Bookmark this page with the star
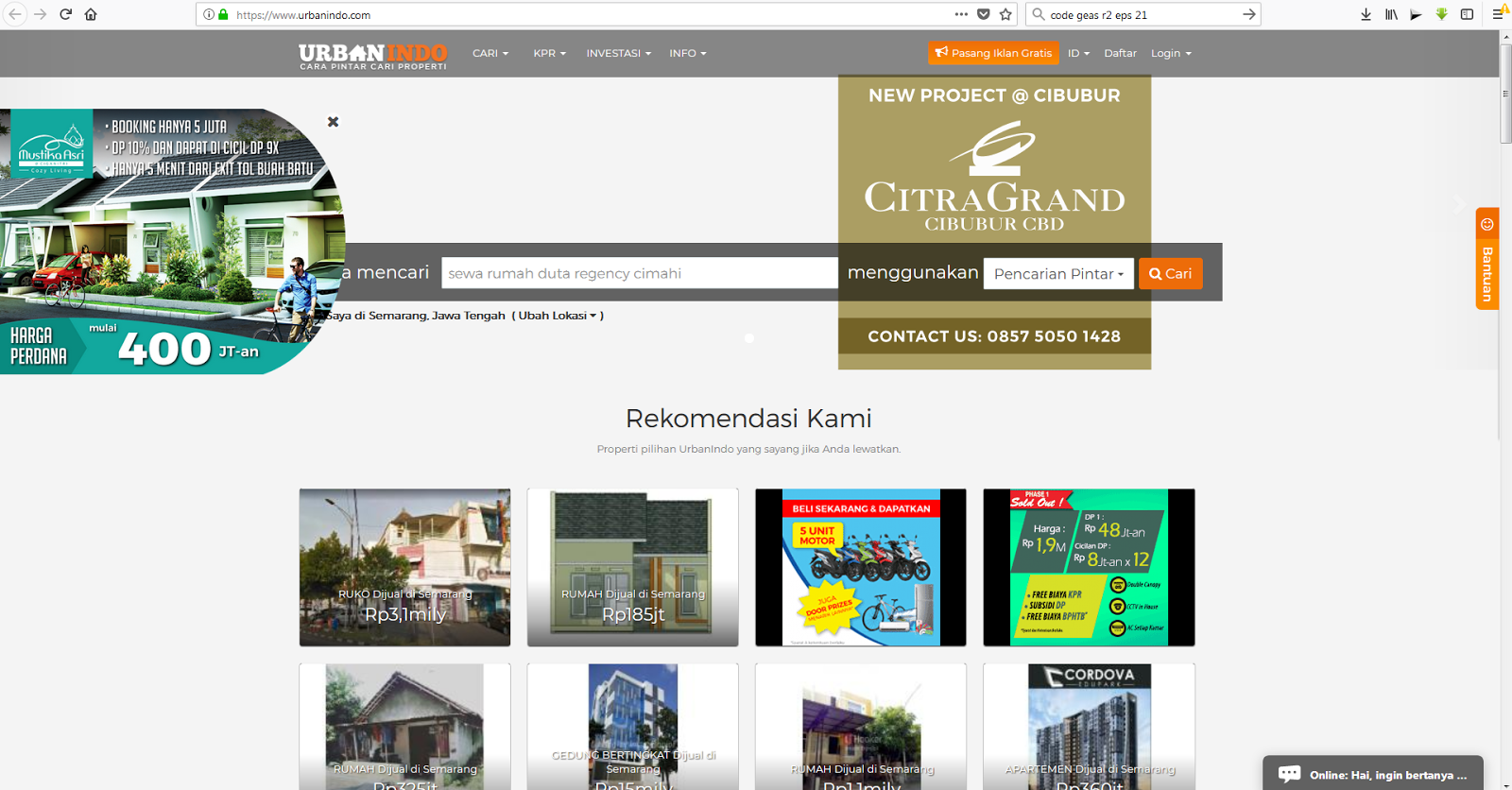 click(1005, 14)
